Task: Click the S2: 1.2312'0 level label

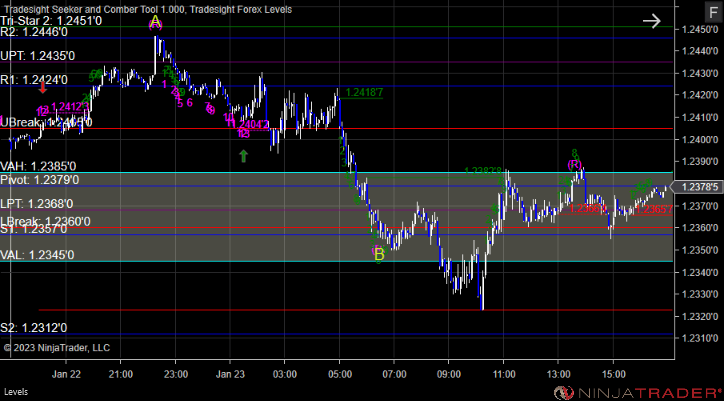Action: pos(34,328)
